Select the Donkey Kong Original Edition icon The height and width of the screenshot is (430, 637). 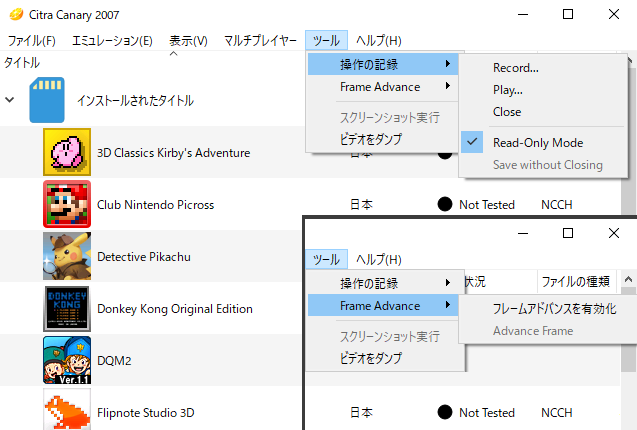[x=67, y=308]
